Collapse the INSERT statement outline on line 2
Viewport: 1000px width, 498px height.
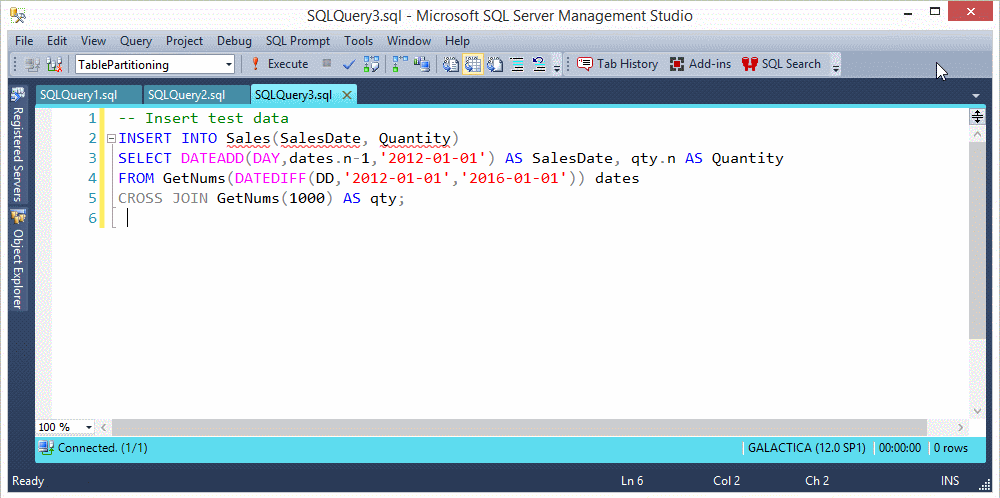(111, 139)
